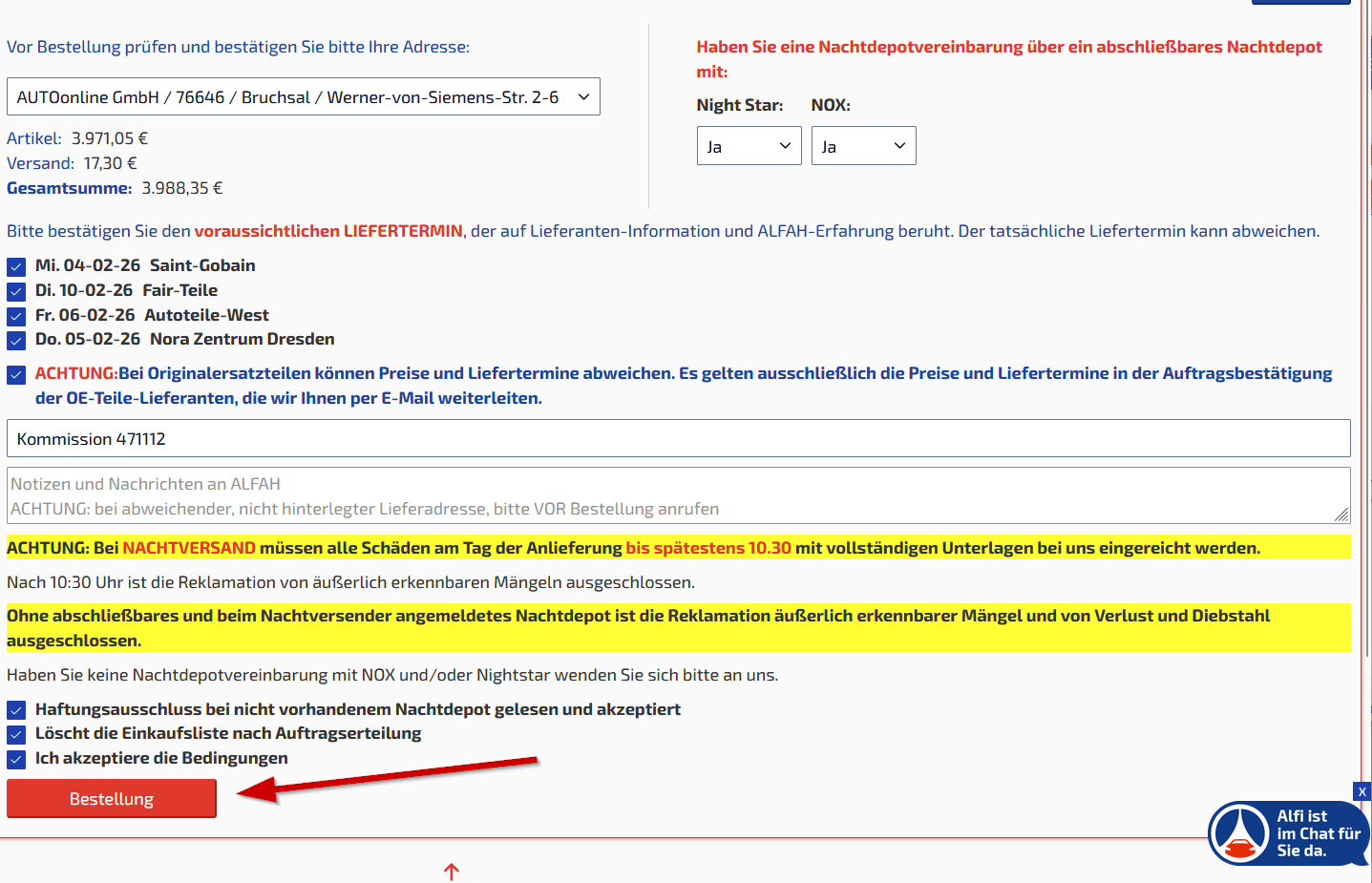Image resolution: width=1372 pixels, height=883 pixels.
Task: Toggle Autoteile-West delivery date checkbox
Action: click(16, 316)
